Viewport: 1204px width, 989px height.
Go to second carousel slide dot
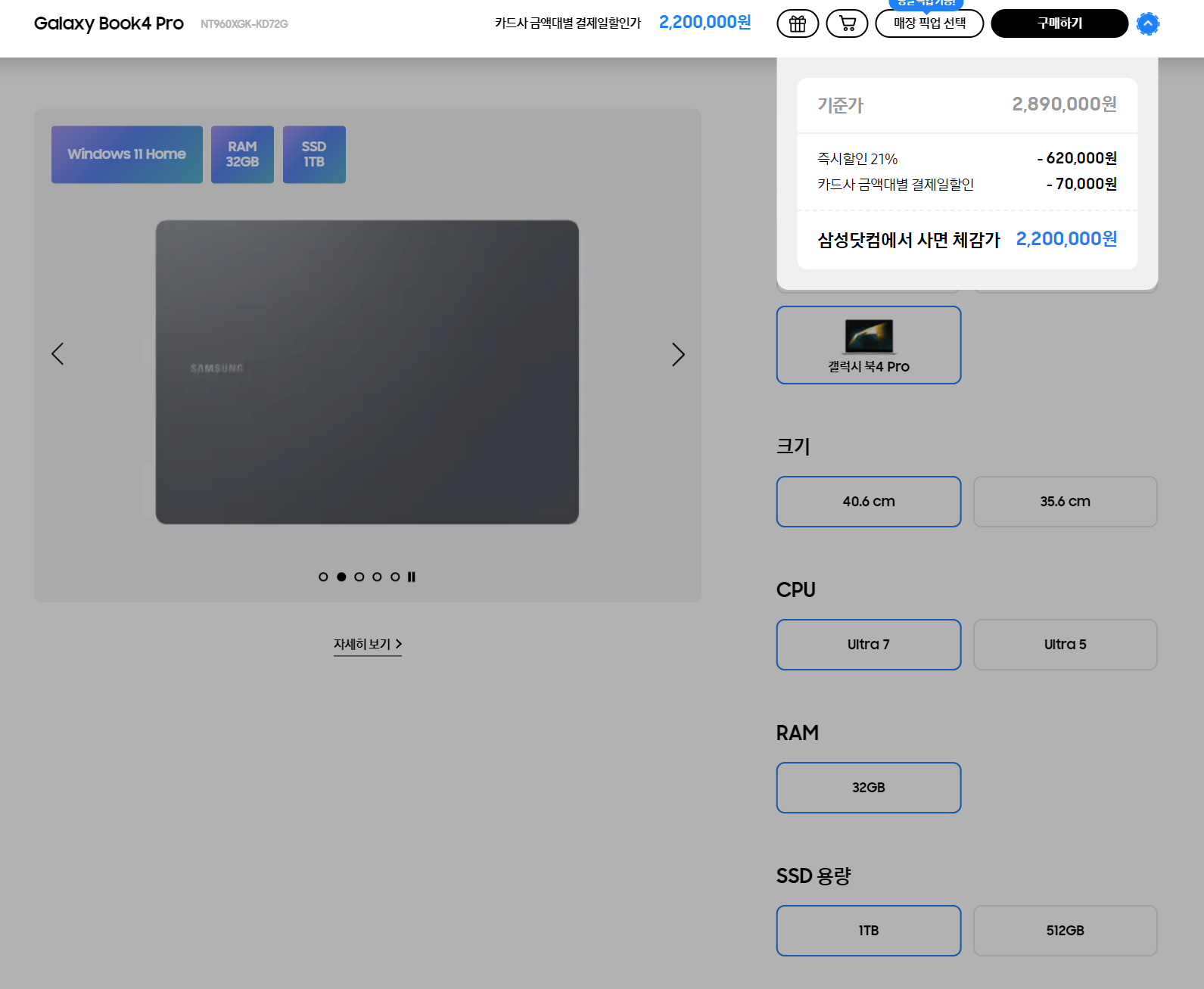(341, 577)
